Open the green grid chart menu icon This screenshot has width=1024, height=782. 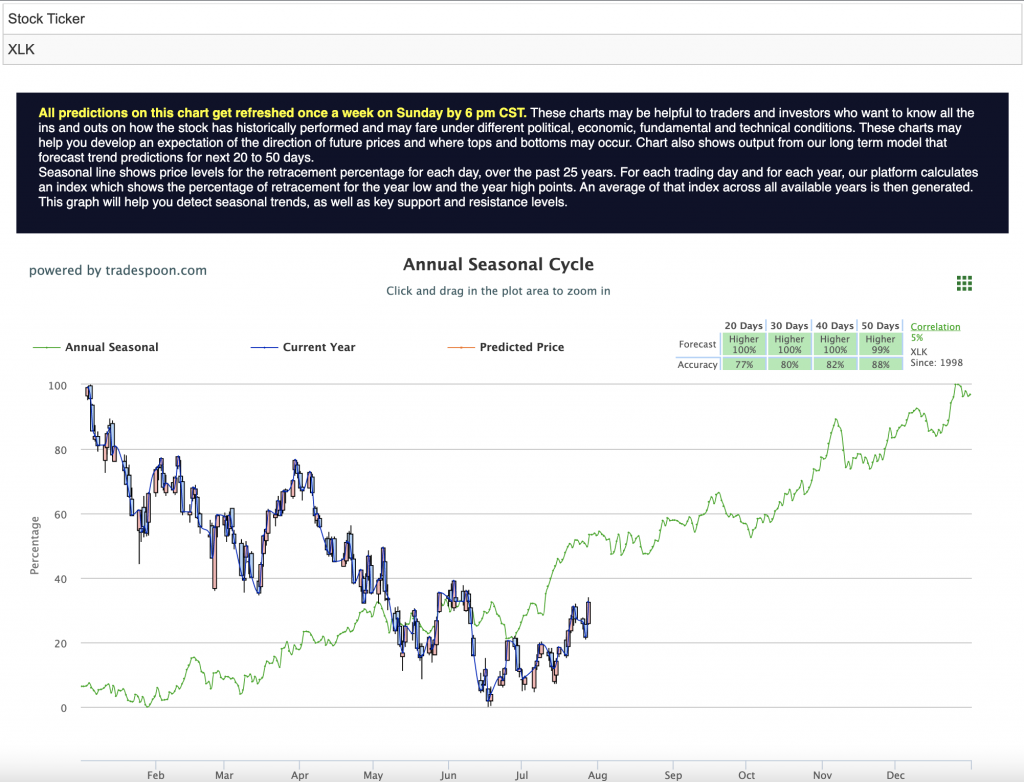964,283
